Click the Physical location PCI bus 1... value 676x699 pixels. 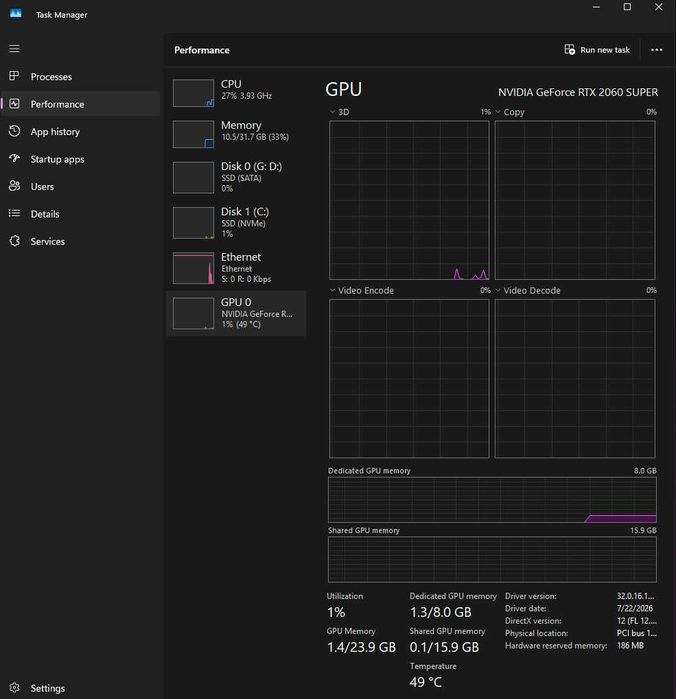point(637,633)
